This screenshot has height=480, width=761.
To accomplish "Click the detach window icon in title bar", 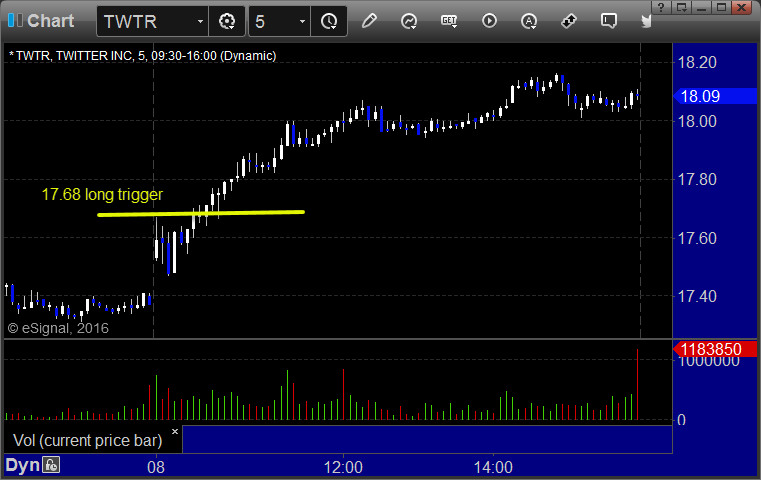I will point(681,7).
